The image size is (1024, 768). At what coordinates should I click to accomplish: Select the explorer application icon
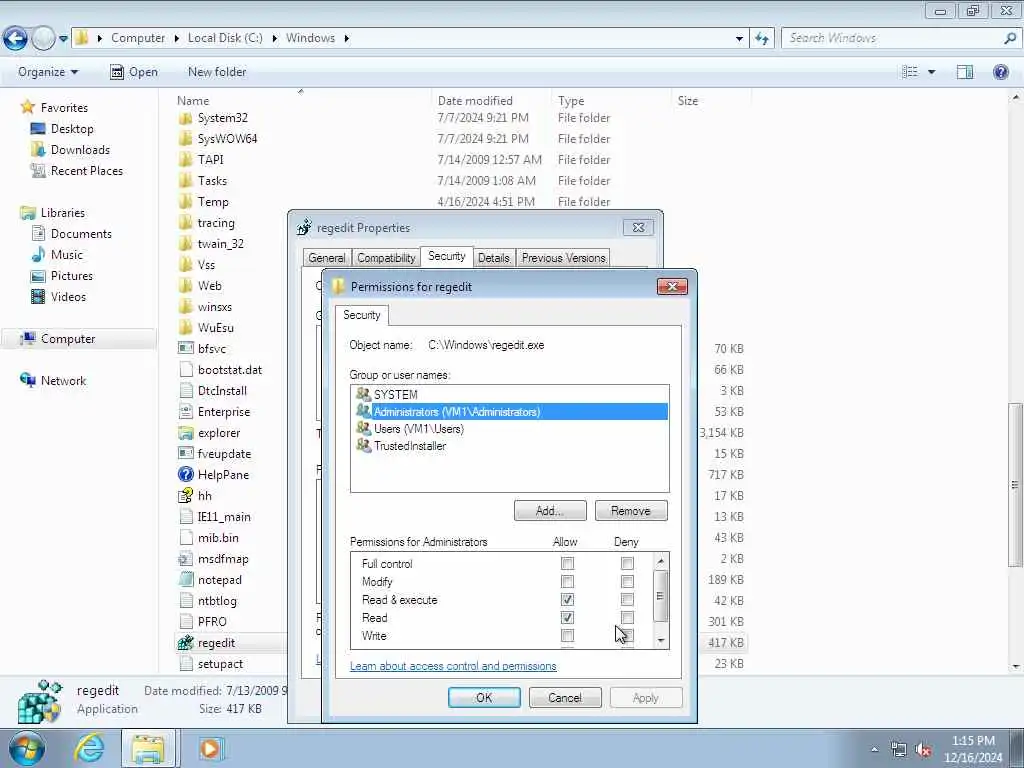pos(185,433)
